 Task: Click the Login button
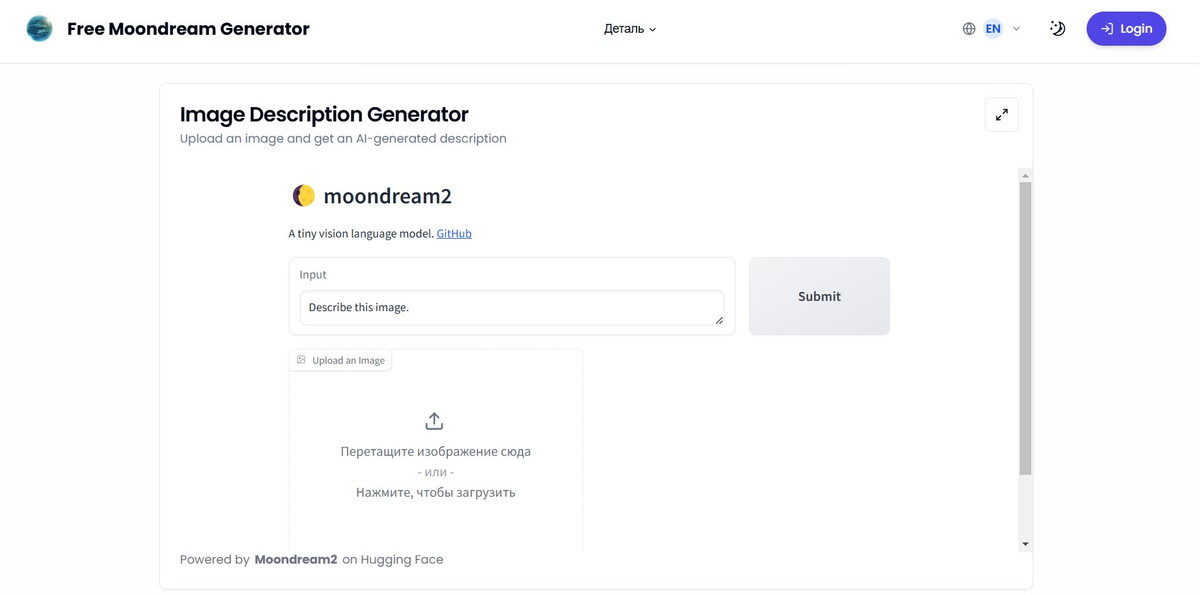coord(1126,29)
